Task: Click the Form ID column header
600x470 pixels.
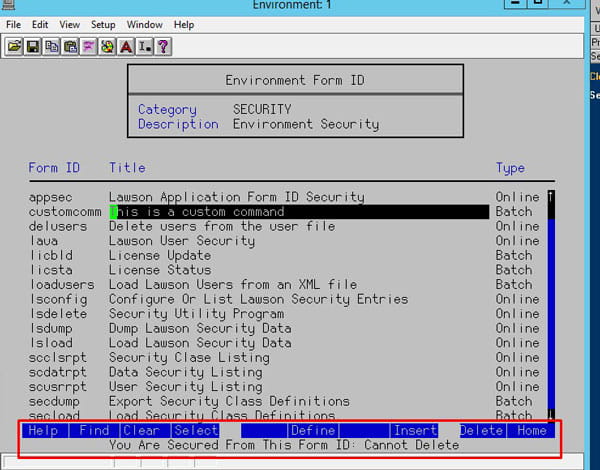Action: [54, 168]
